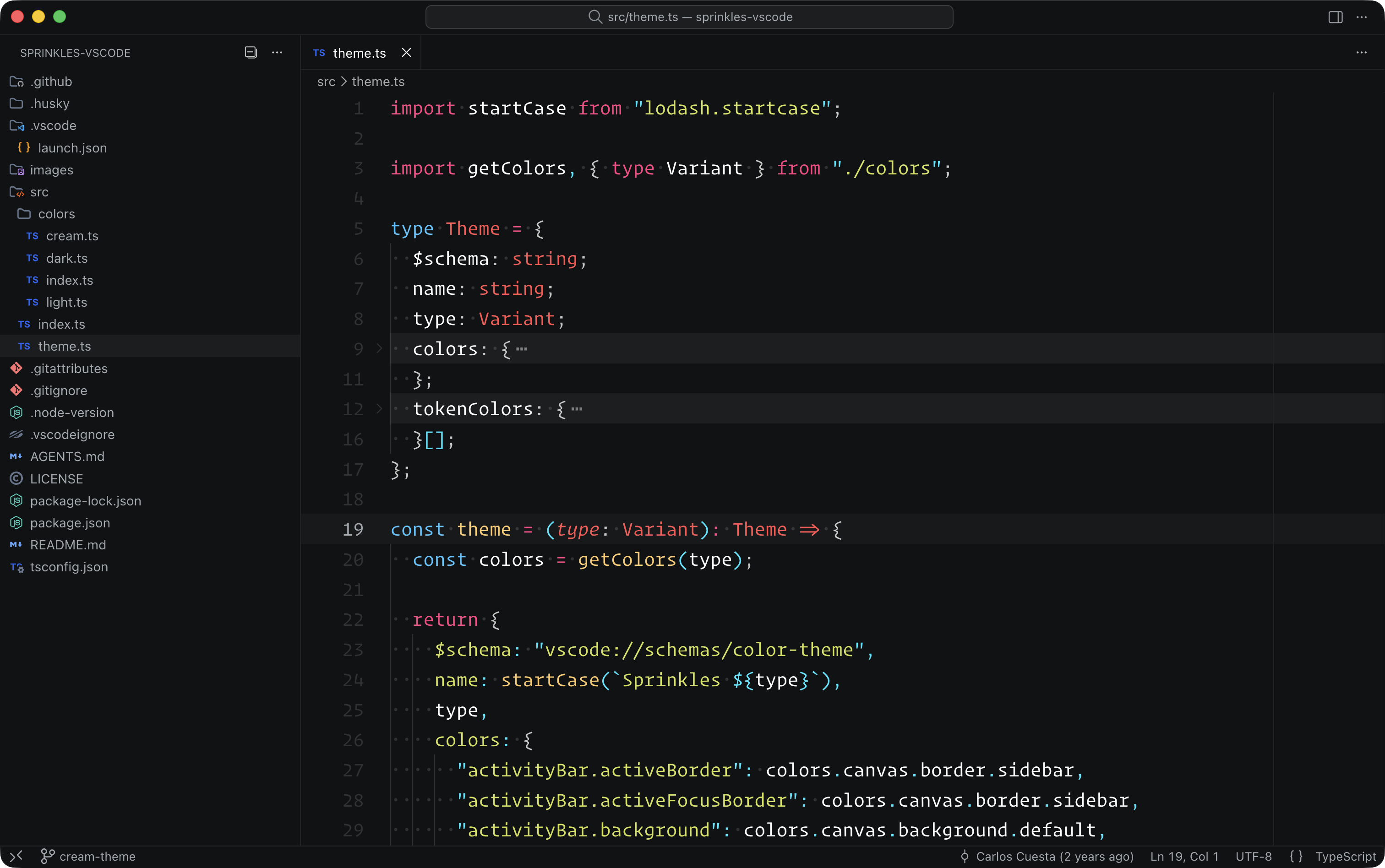Image resolution: width=1385 pixels, height=868 pixels.
Task: Open the three-dots menu at top right
Action: tap(1363, 17)
